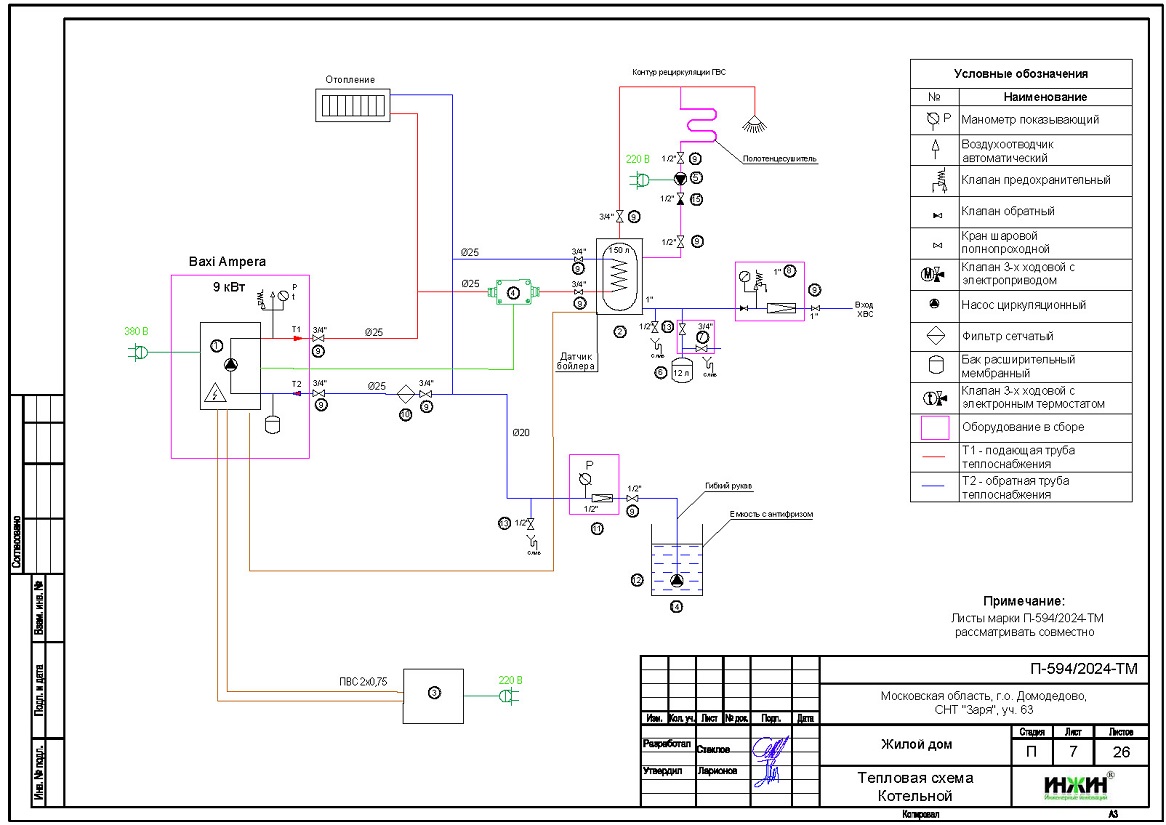This screenshot has width=1166, height=825.
Task: Click the Условные обозначения table header
Action: click(1020, 74)
